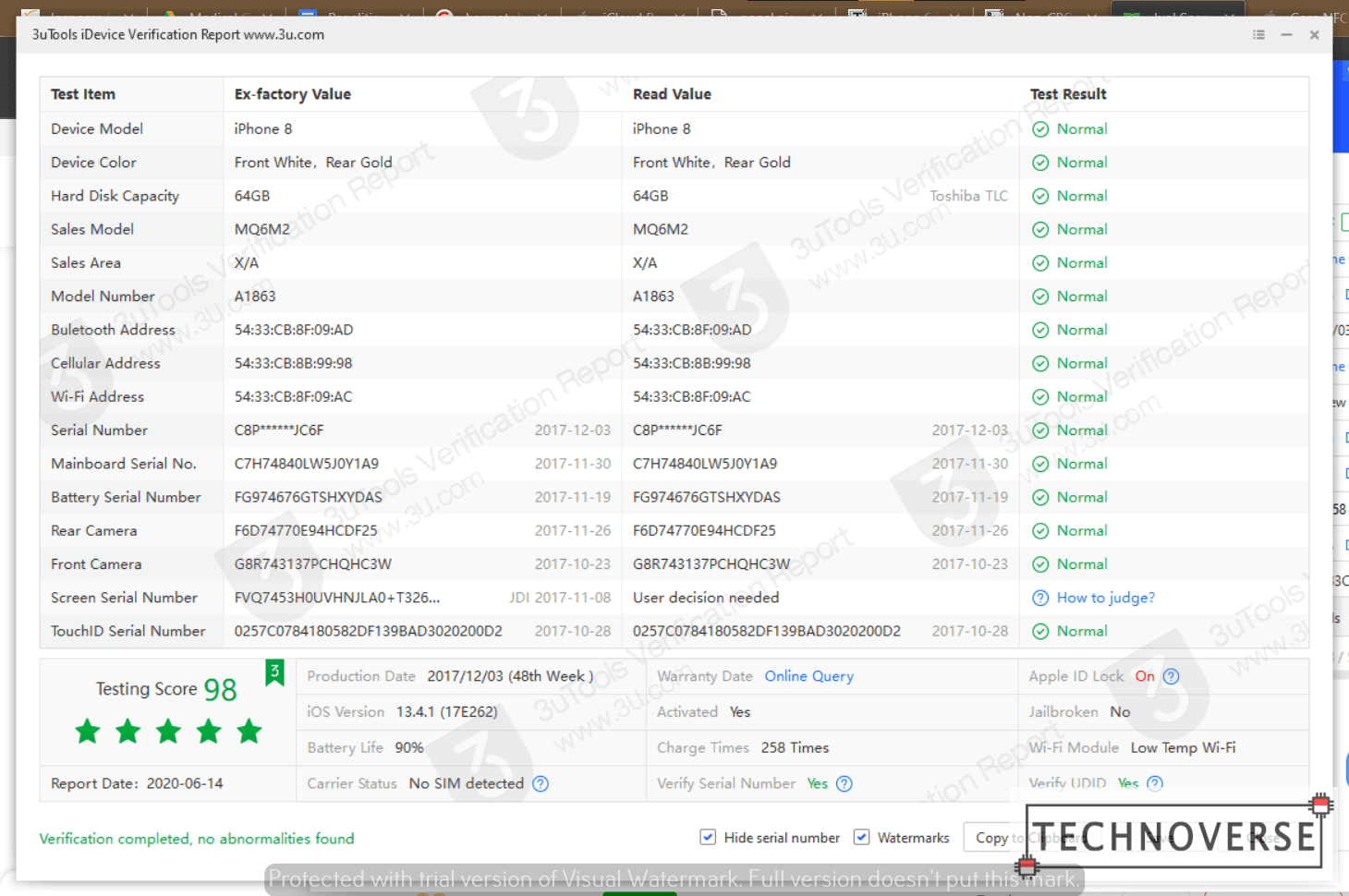Image resolution: width=1349 pixels, height=896 pixels.
Task: Click question mark icon before How to judge?
Action: coord(1040,598)
